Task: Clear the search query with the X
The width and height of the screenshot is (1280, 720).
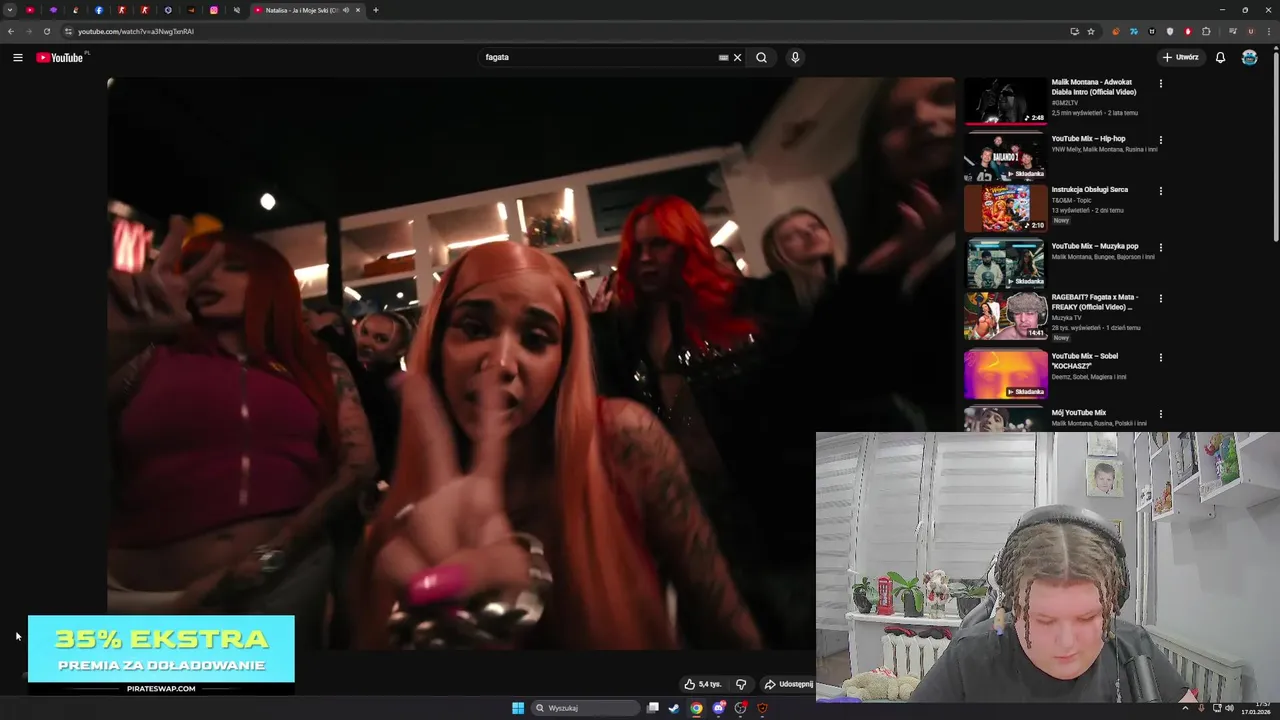Action: (x=738, y=57)
